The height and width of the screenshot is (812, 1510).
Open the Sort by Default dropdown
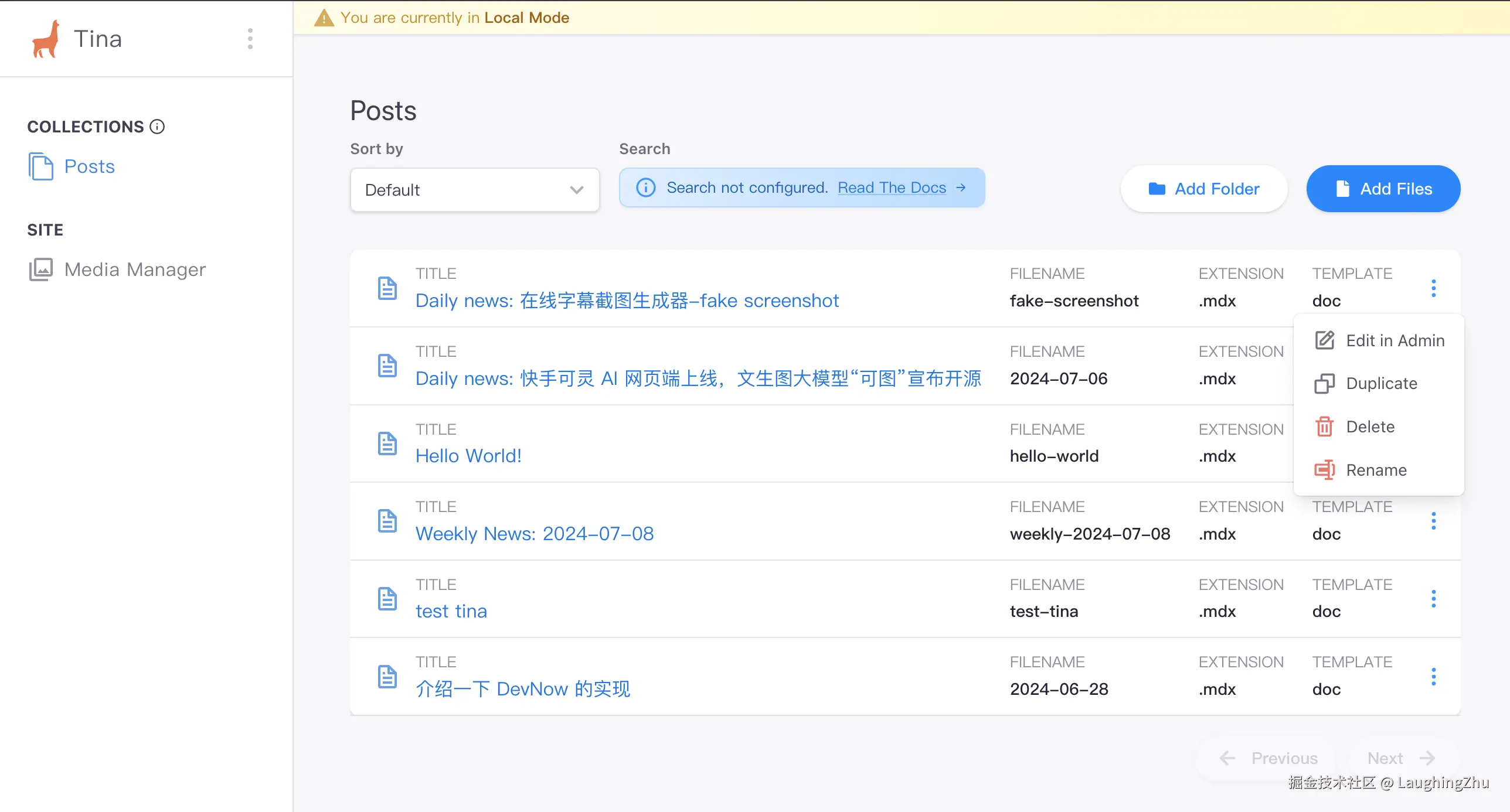(x=474, y=189)
